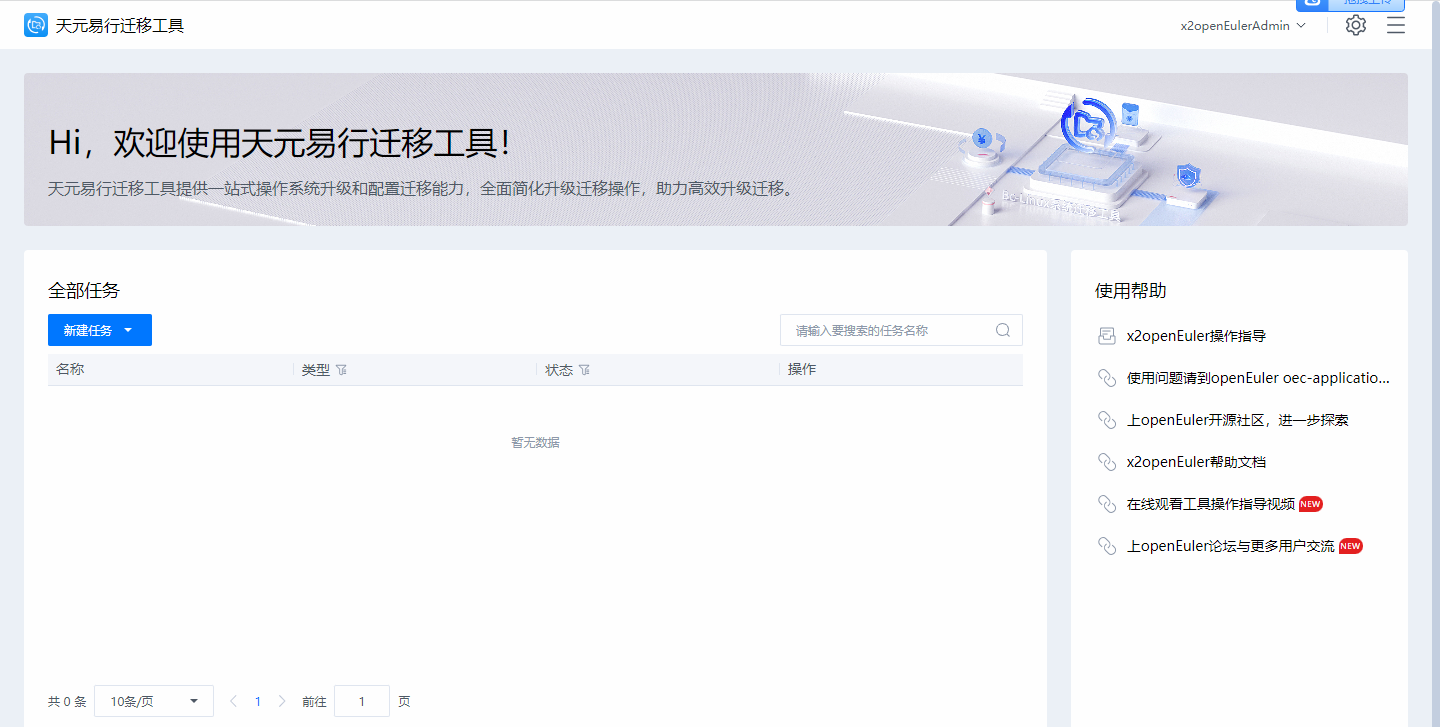Click the 前往 page number input box

(362, 701)
